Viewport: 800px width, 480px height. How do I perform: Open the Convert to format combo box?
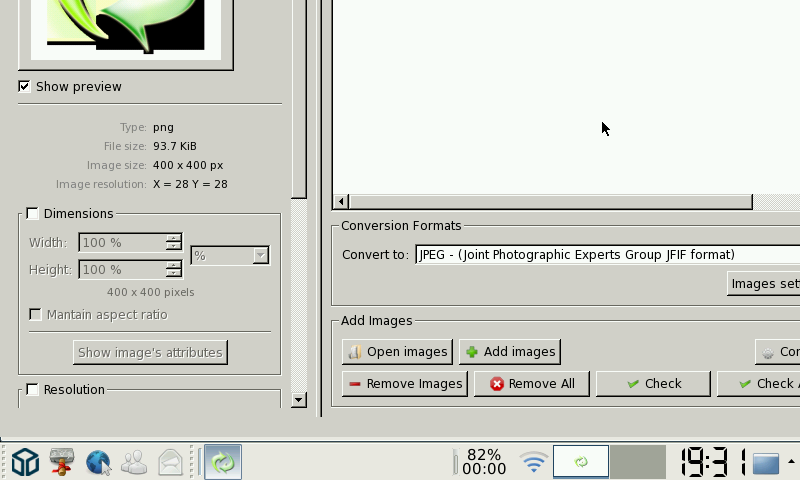607,255
